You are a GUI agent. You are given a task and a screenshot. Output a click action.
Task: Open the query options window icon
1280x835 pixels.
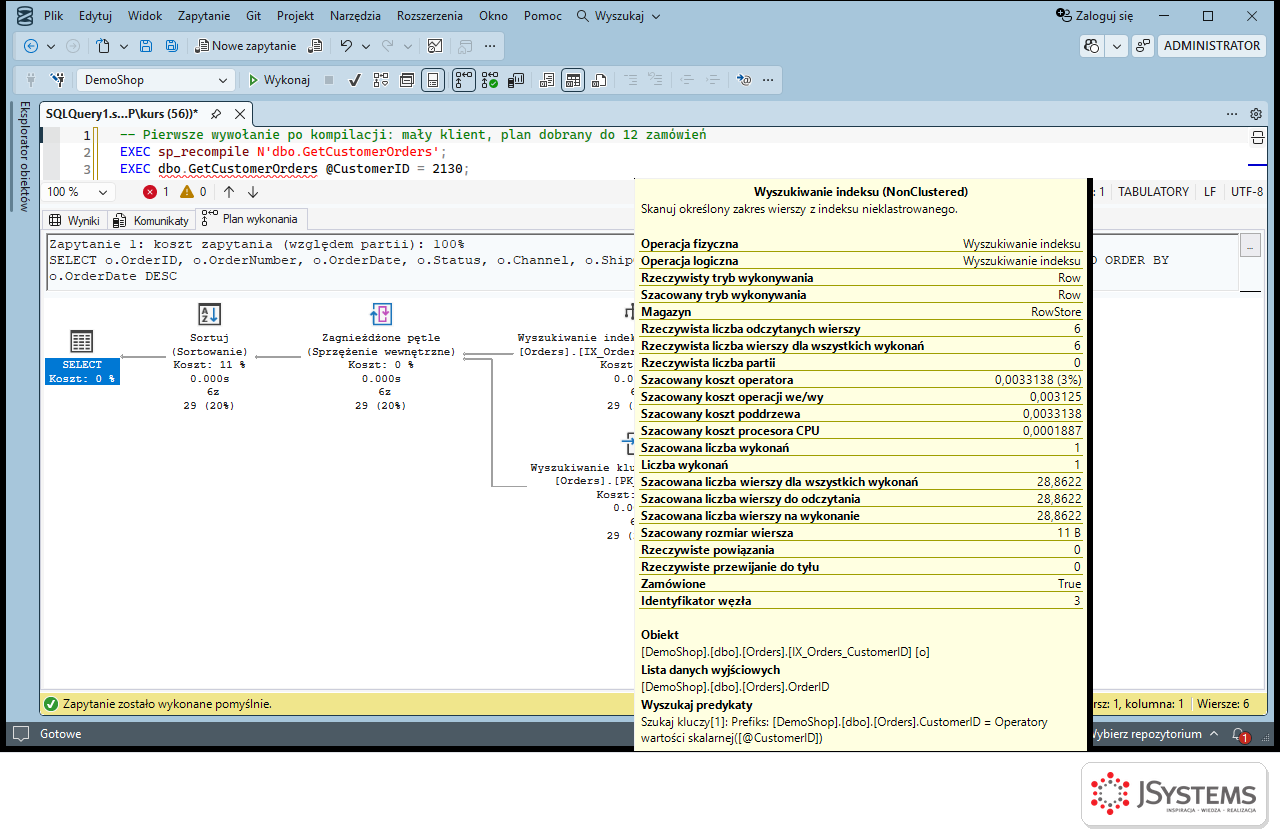click(407, 80)
